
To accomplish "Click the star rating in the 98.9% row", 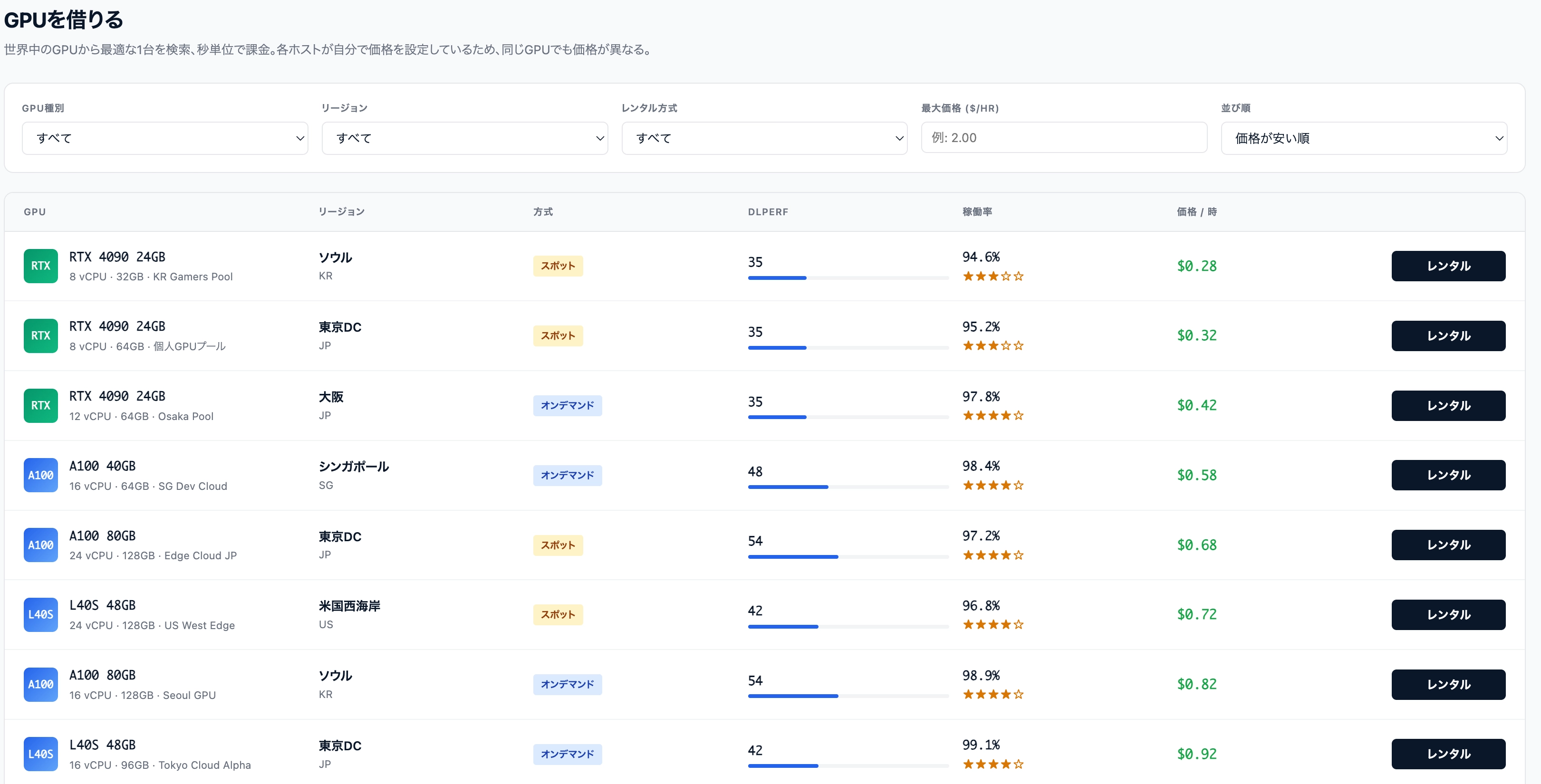I will pyautogui.click(x=993, y=694).
